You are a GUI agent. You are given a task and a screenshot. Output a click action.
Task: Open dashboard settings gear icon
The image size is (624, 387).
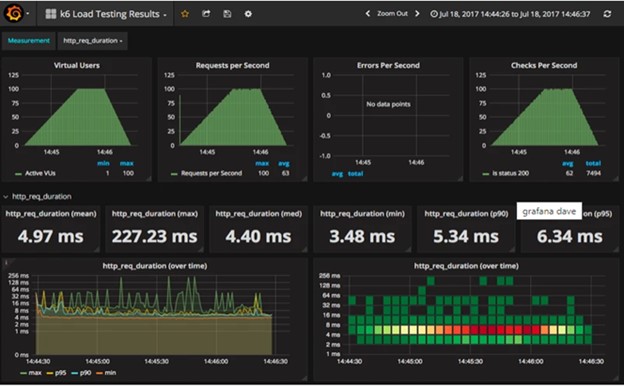[248, 14]
